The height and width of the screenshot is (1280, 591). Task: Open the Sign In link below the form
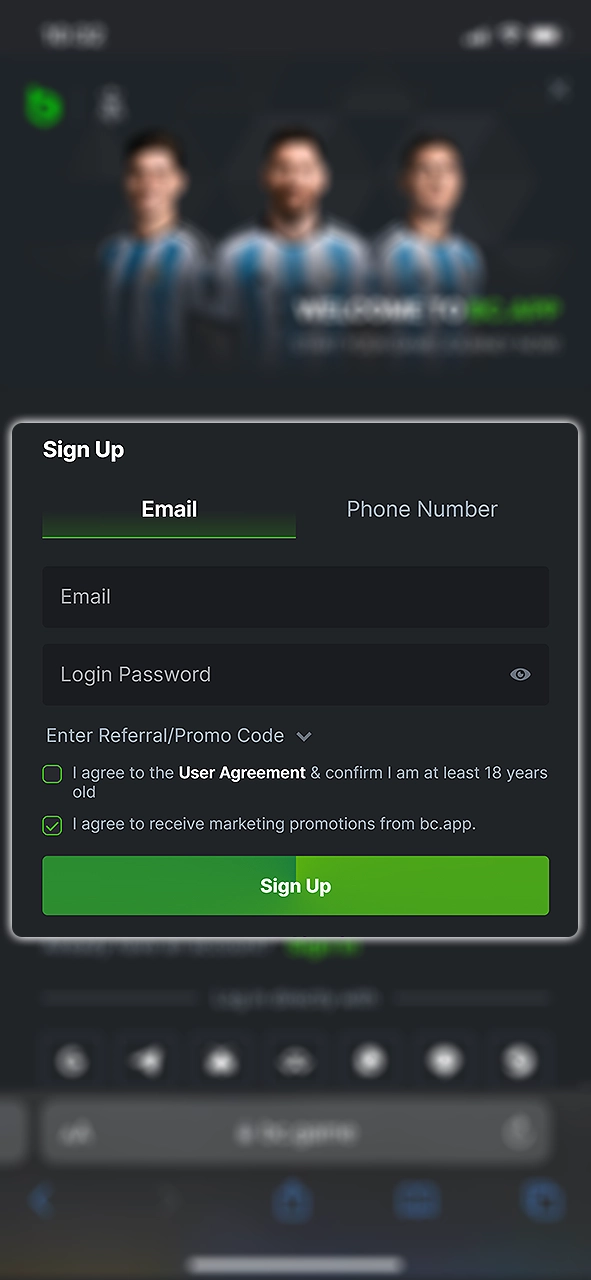point(322,949)
